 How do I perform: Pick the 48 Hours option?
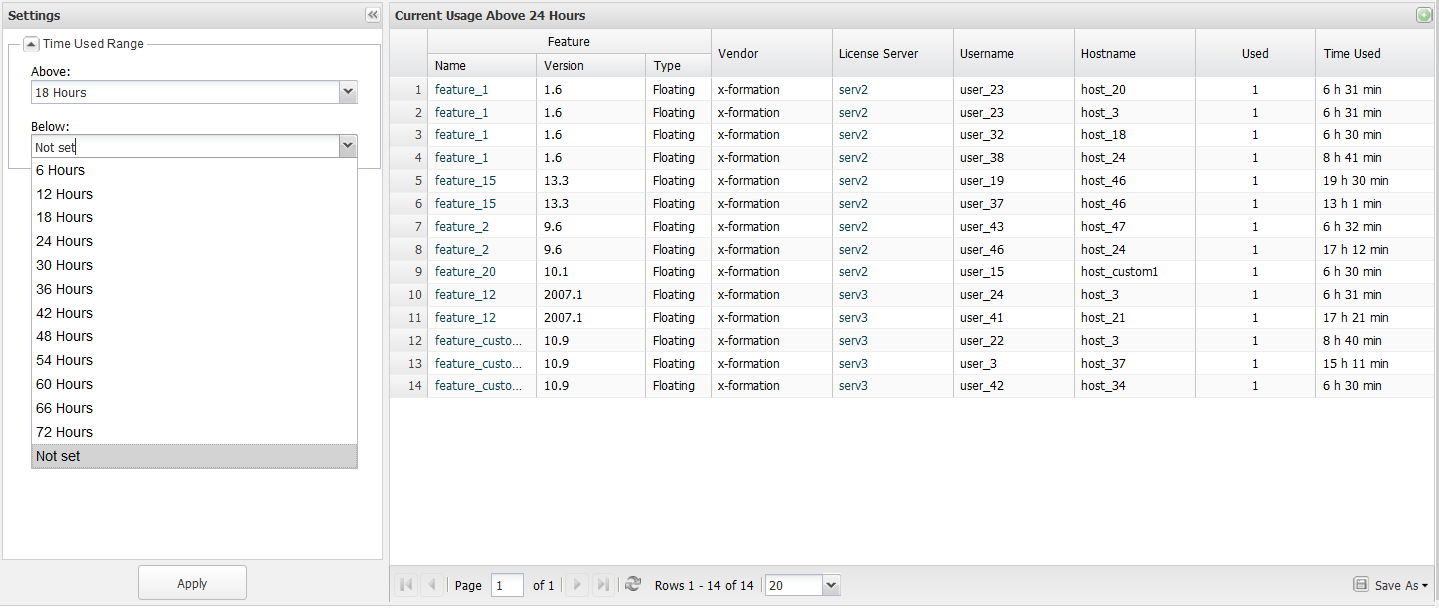tap(194, 336)
